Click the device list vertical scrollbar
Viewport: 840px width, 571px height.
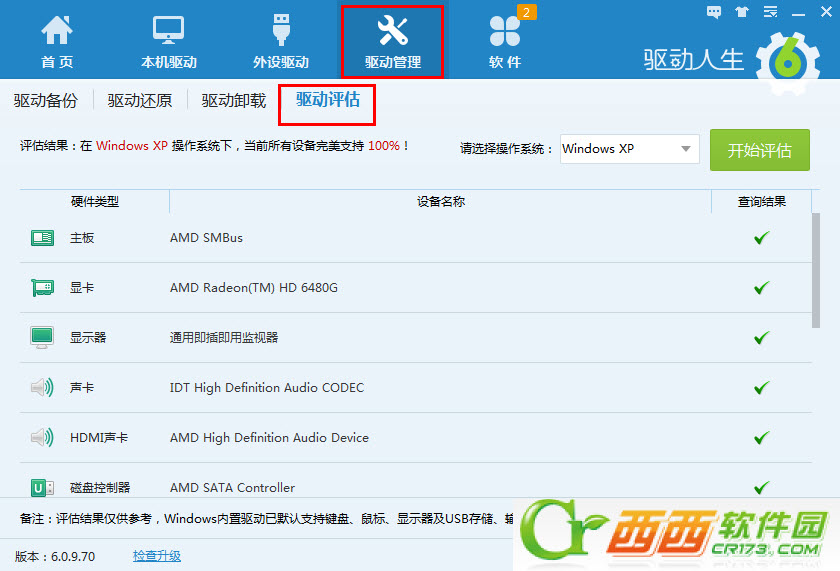816,271
